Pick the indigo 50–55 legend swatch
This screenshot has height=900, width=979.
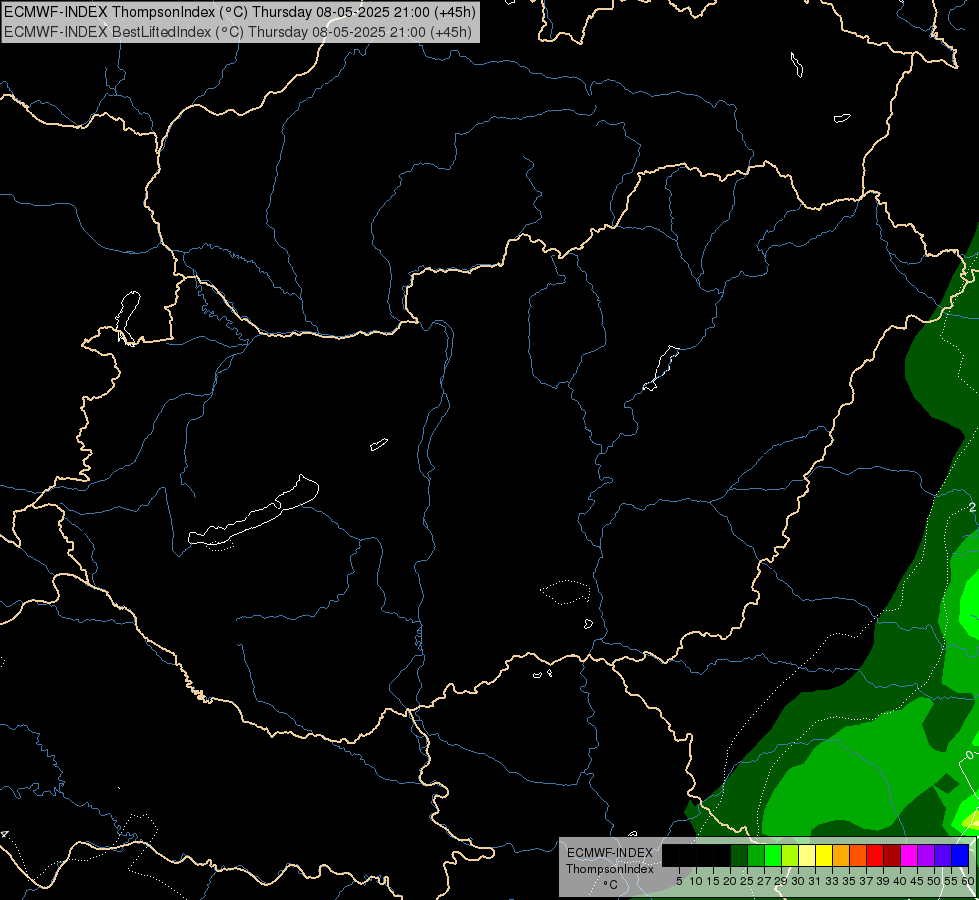point(943,855)
